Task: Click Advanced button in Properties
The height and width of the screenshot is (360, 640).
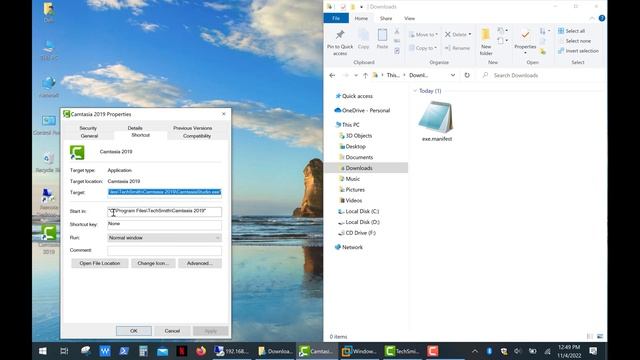Action: 200,263
